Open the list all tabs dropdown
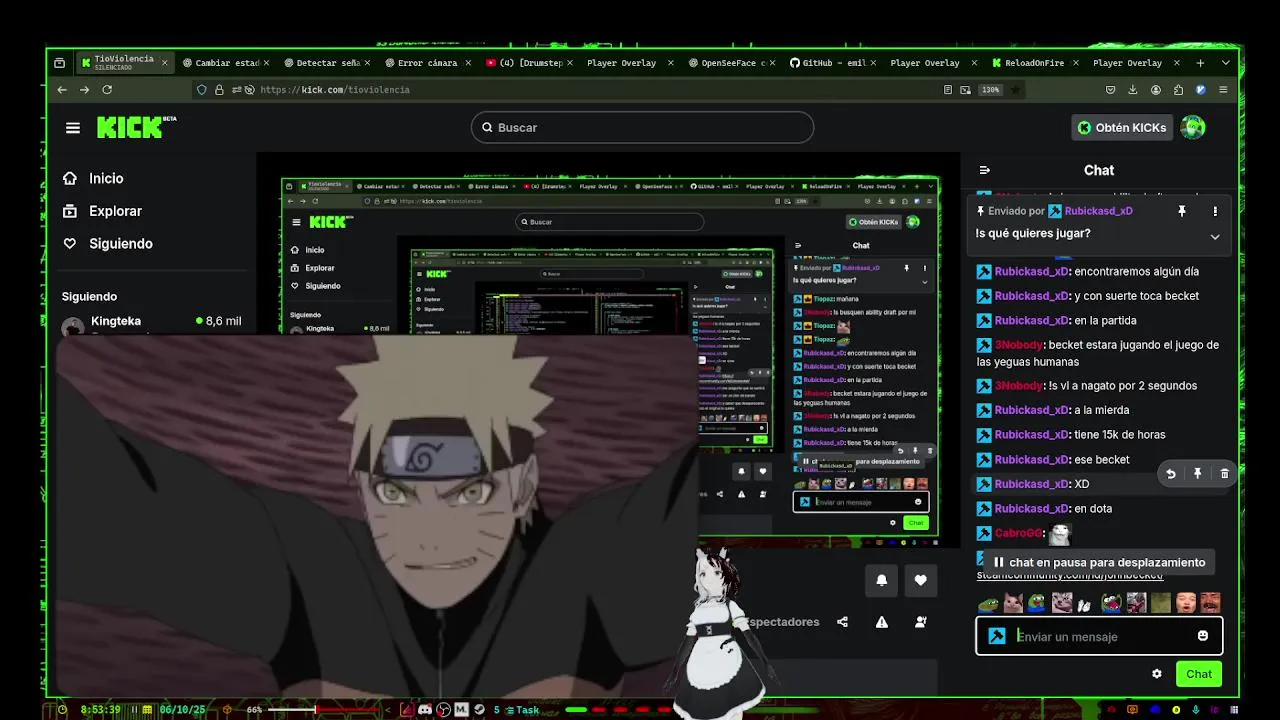1280x720 pixels. tap(1225, 63)
